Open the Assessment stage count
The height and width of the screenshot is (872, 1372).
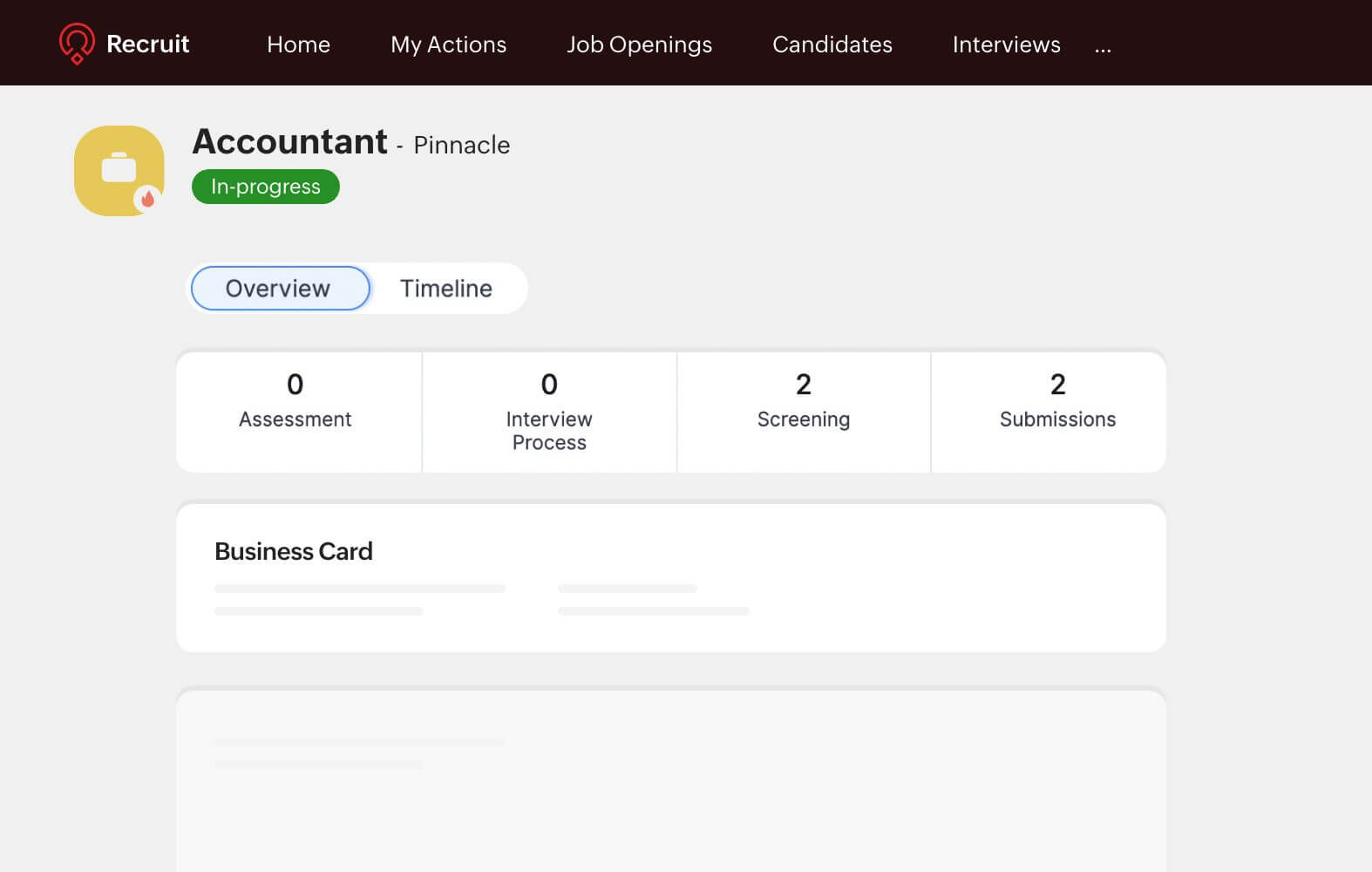coord(295,401)
